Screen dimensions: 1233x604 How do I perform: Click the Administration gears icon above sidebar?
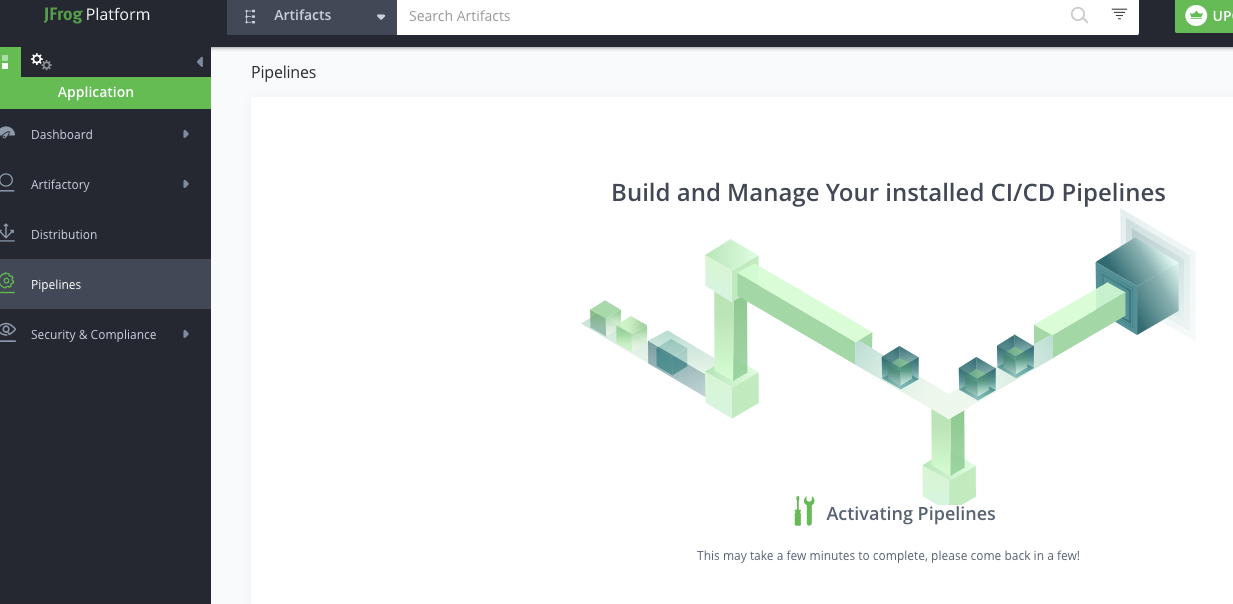41,61
